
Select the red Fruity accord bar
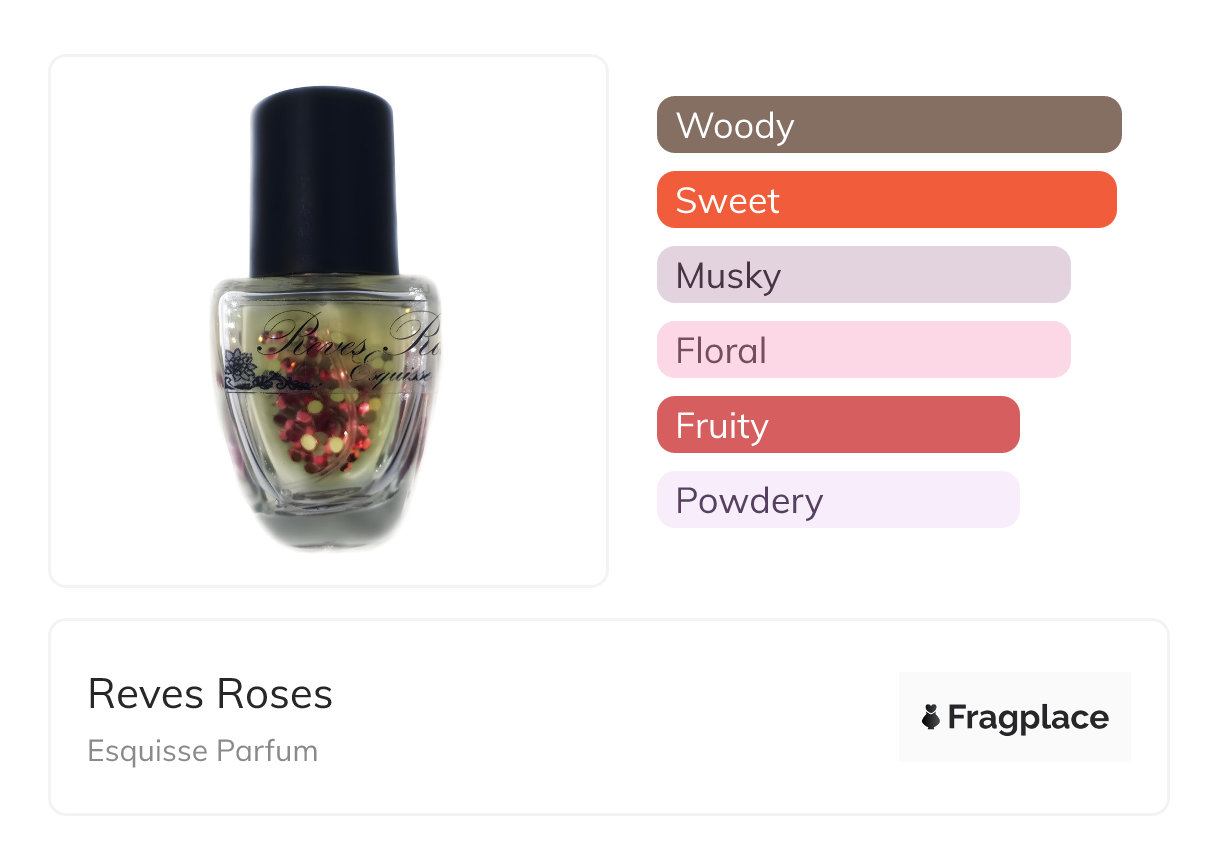point(838,425)
